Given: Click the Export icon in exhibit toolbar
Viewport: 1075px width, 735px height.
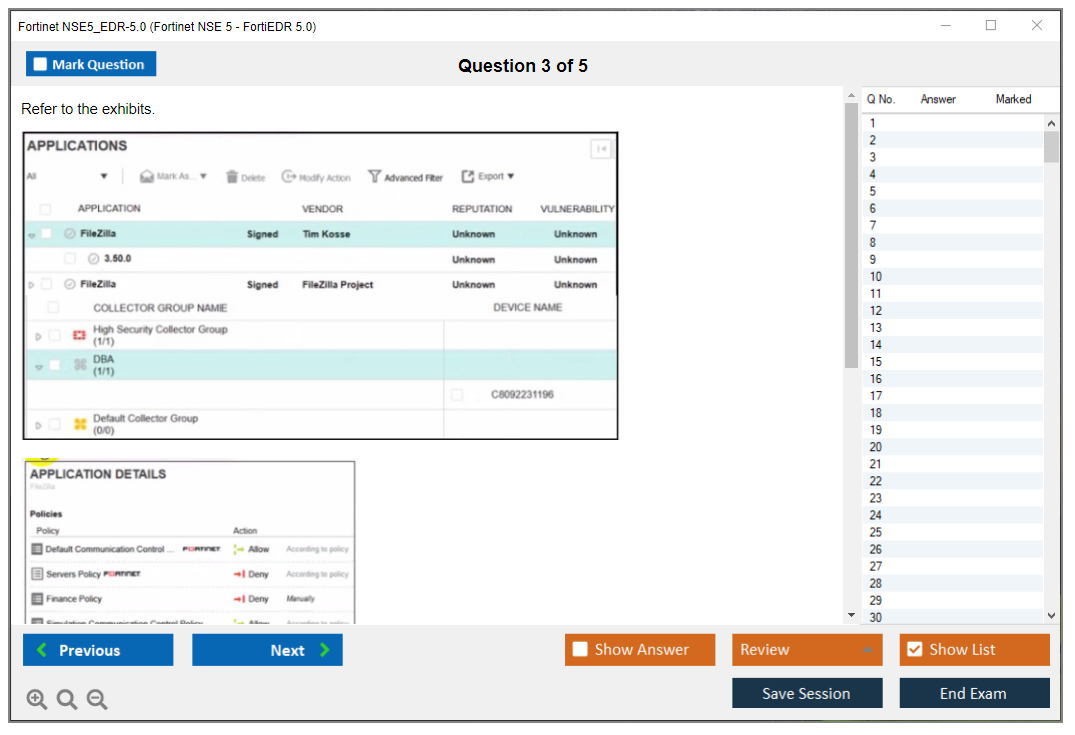Looking at the screenshot, I should [x=468, y=177].
